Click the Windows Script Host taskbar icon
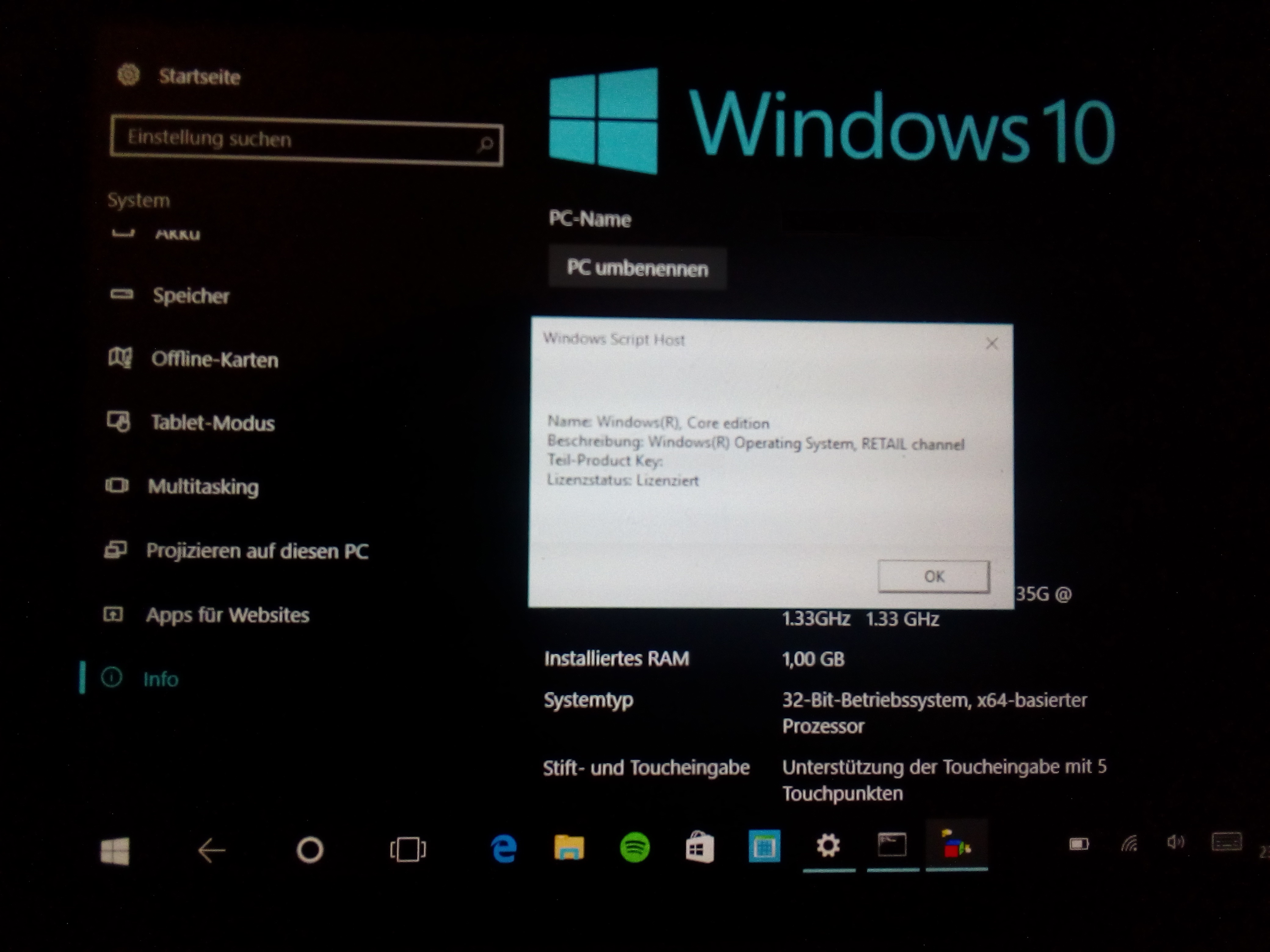This screenshot has height=952, width=1270. coord(956,846)
